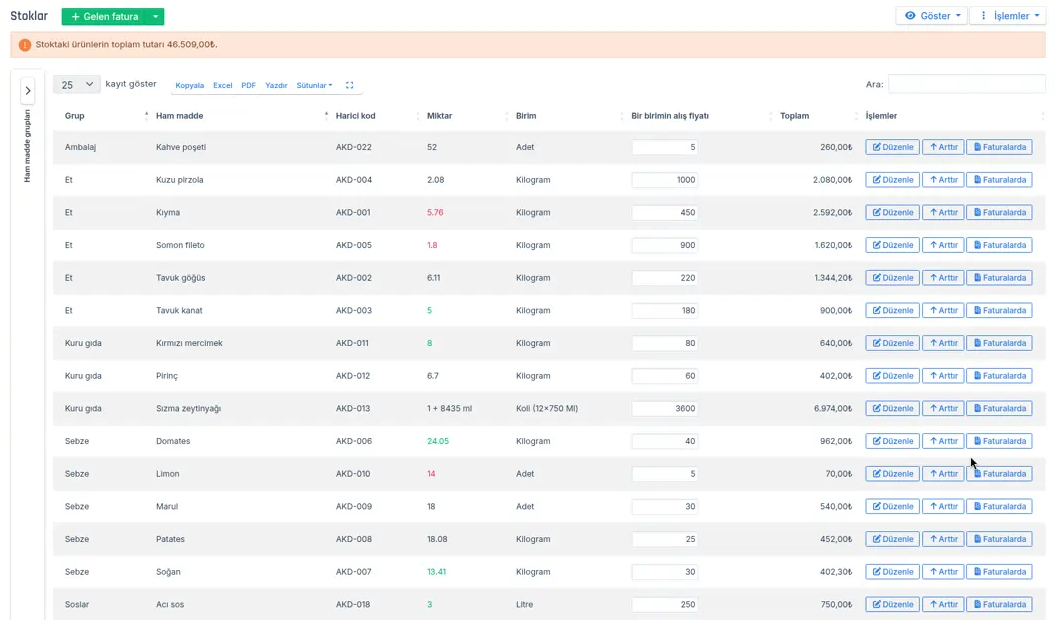The image size is (1055, 620).
Task: Show invoices for Sızma zeytinyağı
Action: [x=999, y=409]
